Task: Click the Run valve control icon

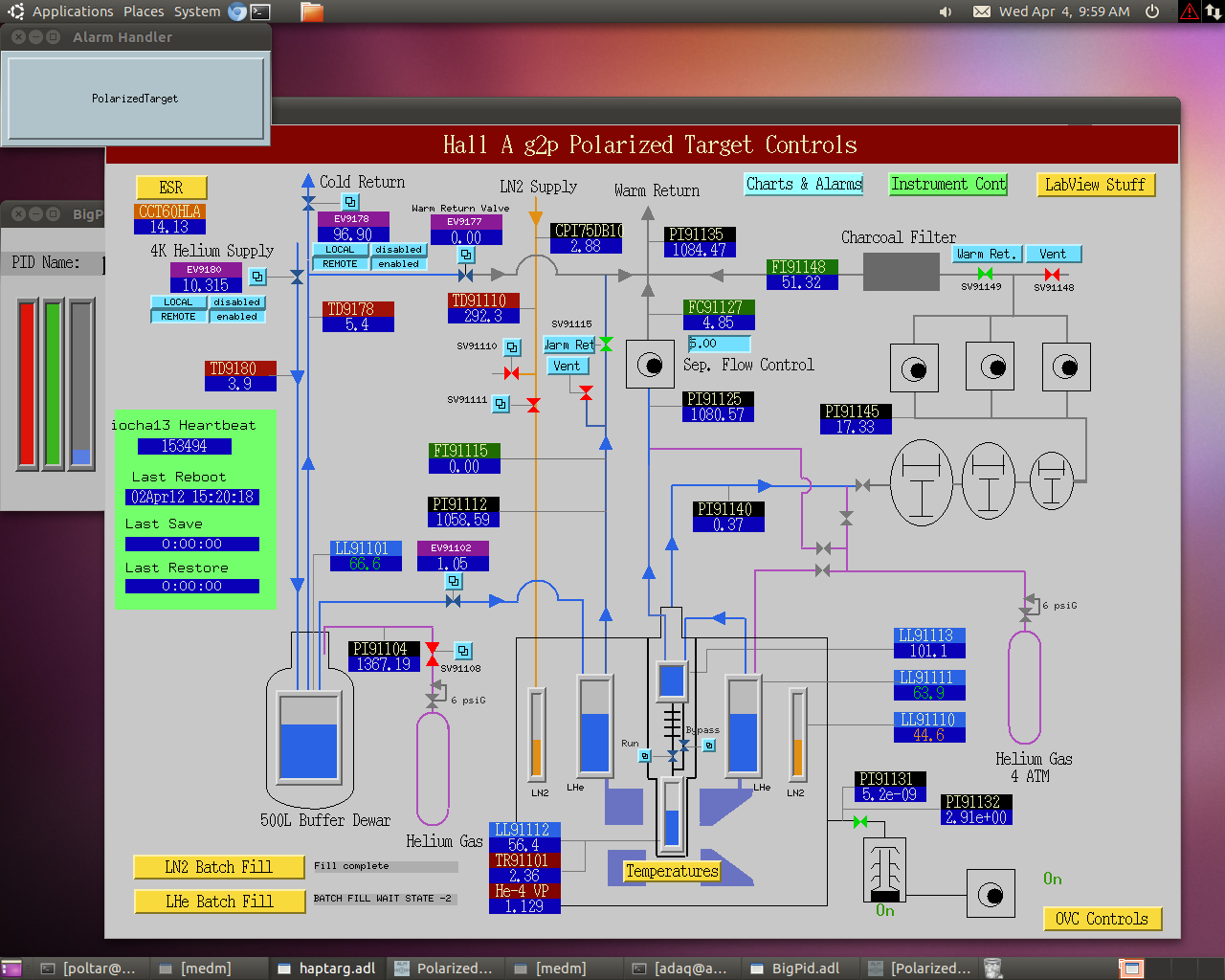Action: point(645,756)
